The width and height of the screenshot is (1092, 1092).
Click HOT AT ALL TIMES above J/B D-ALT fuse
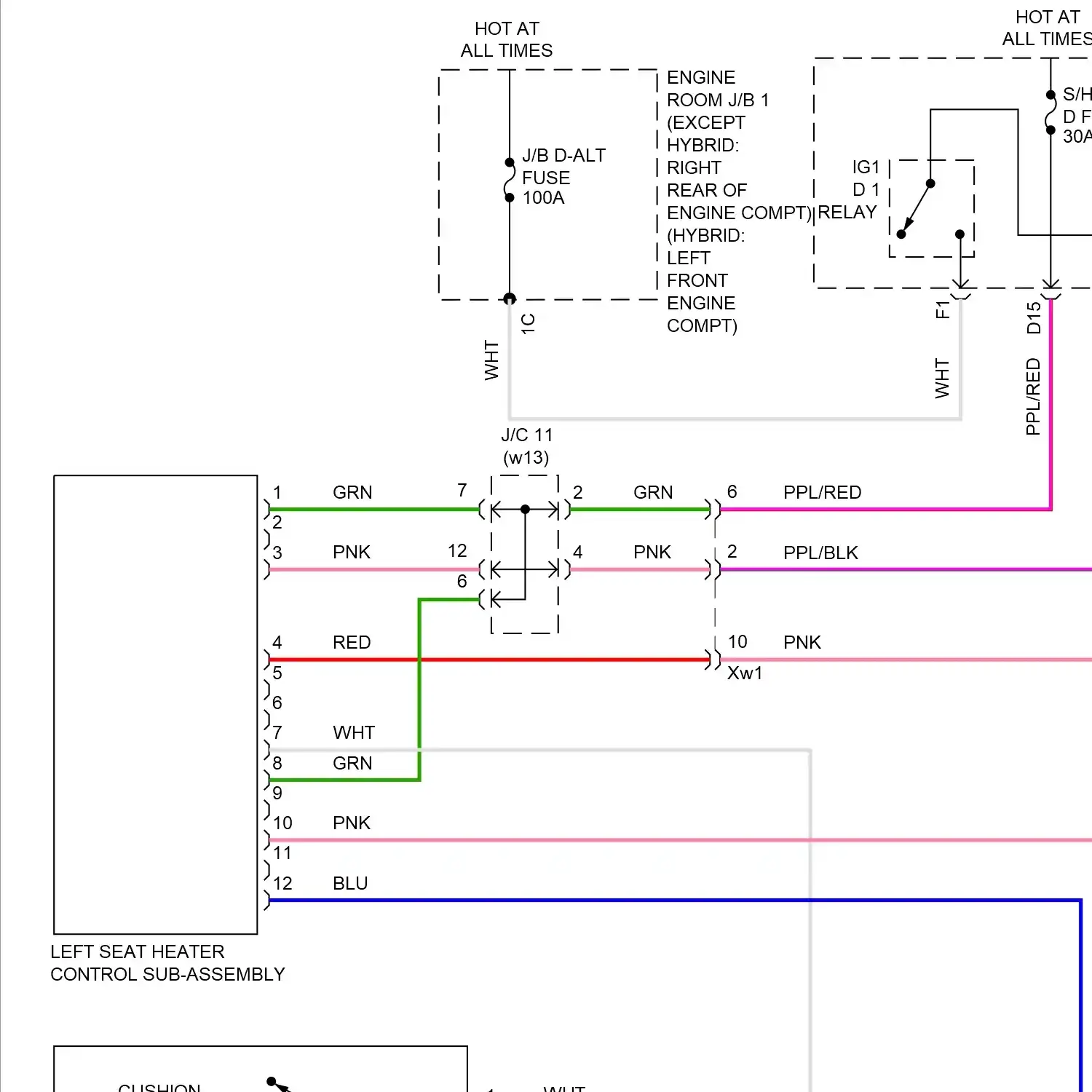click(x=507, y=39)
